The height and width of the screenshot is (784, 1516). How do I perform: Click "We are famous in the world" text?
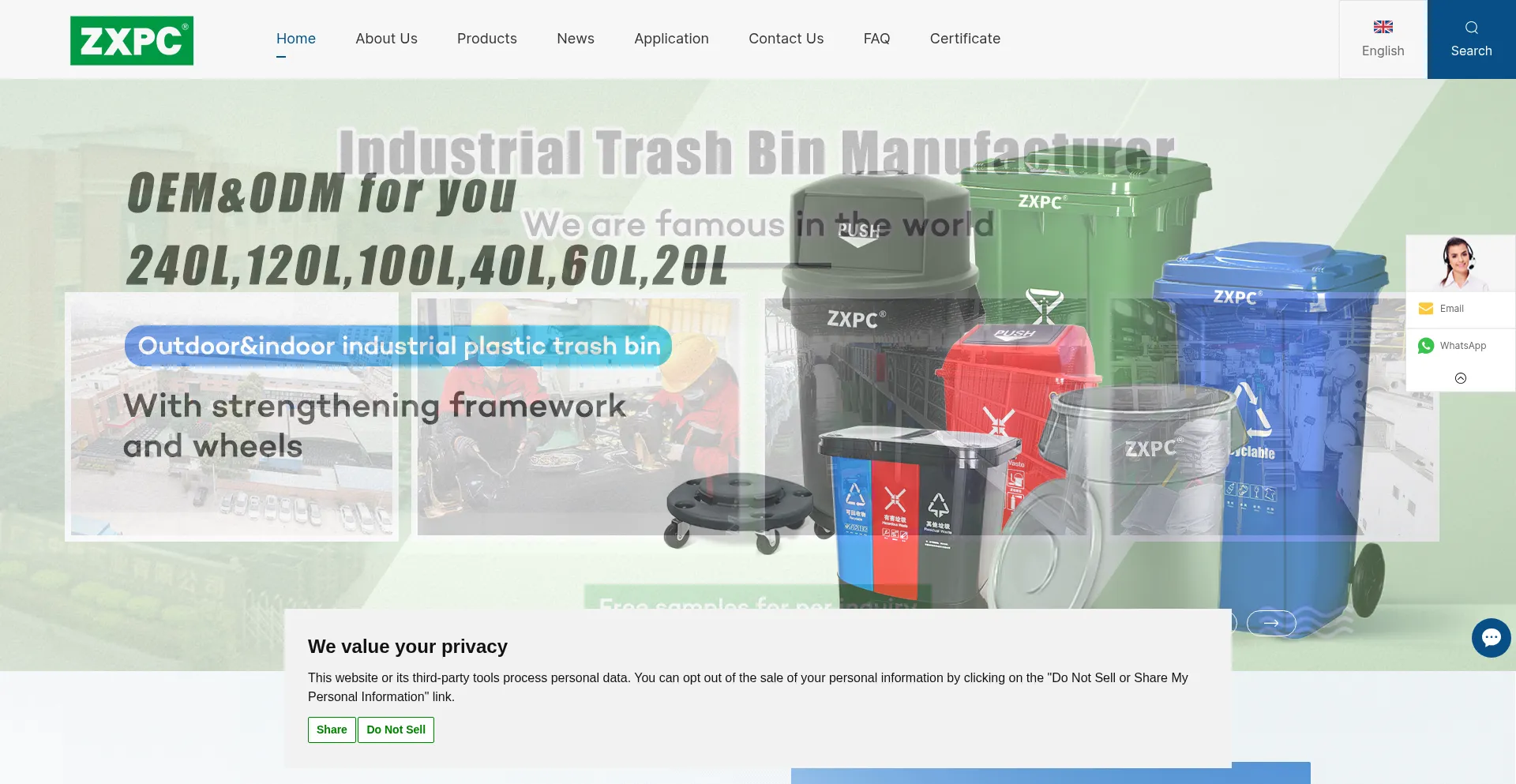[x=758, y=224]
